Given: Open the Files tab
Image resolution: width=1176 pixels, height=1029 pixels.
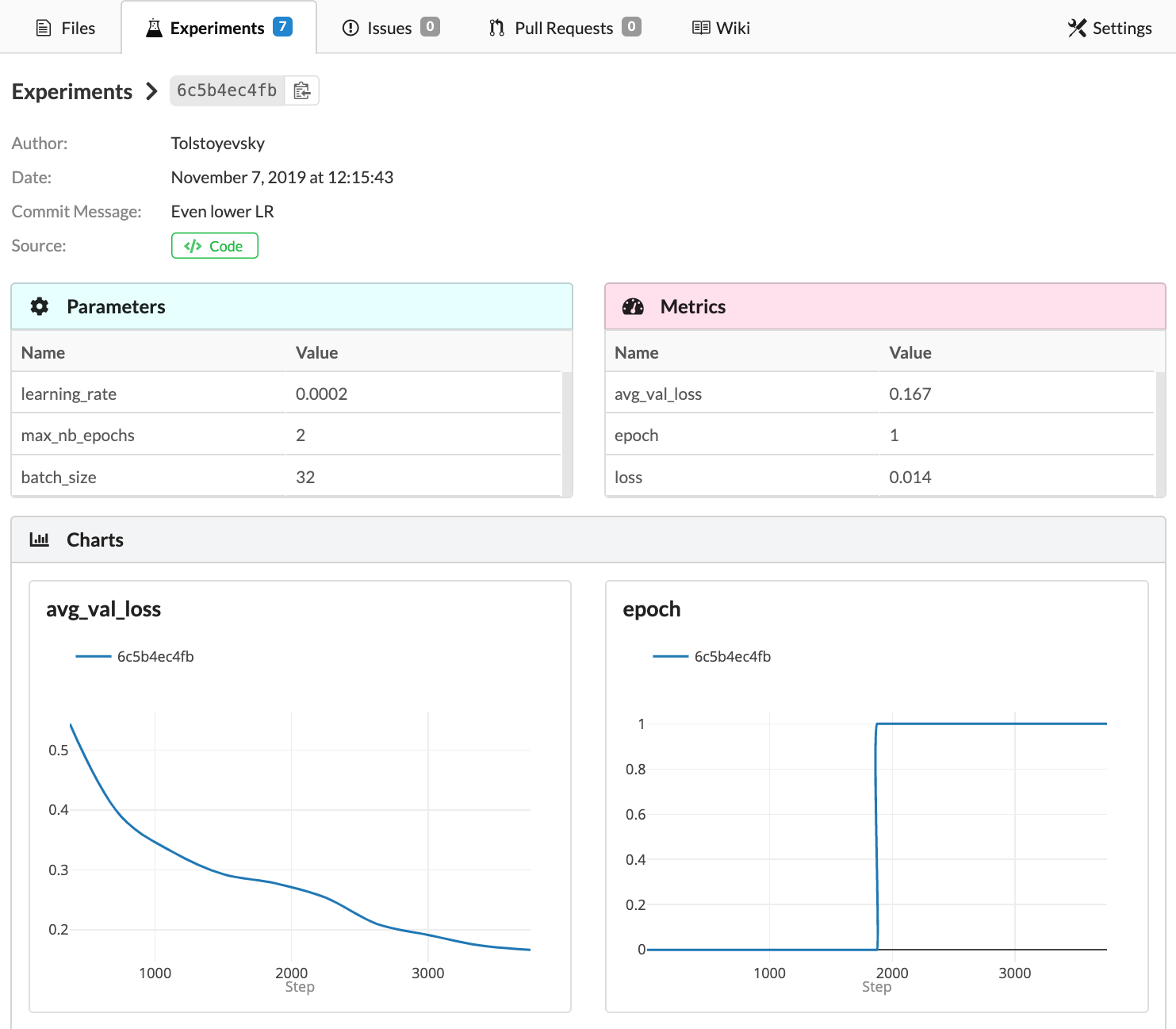Looking at the screenshot, I should click(x=66, y=28).
